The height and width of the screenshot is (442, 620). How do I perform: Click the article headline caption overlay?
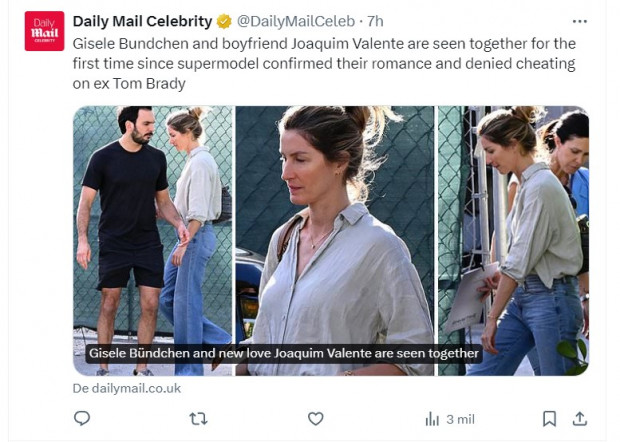click(285, 353)
